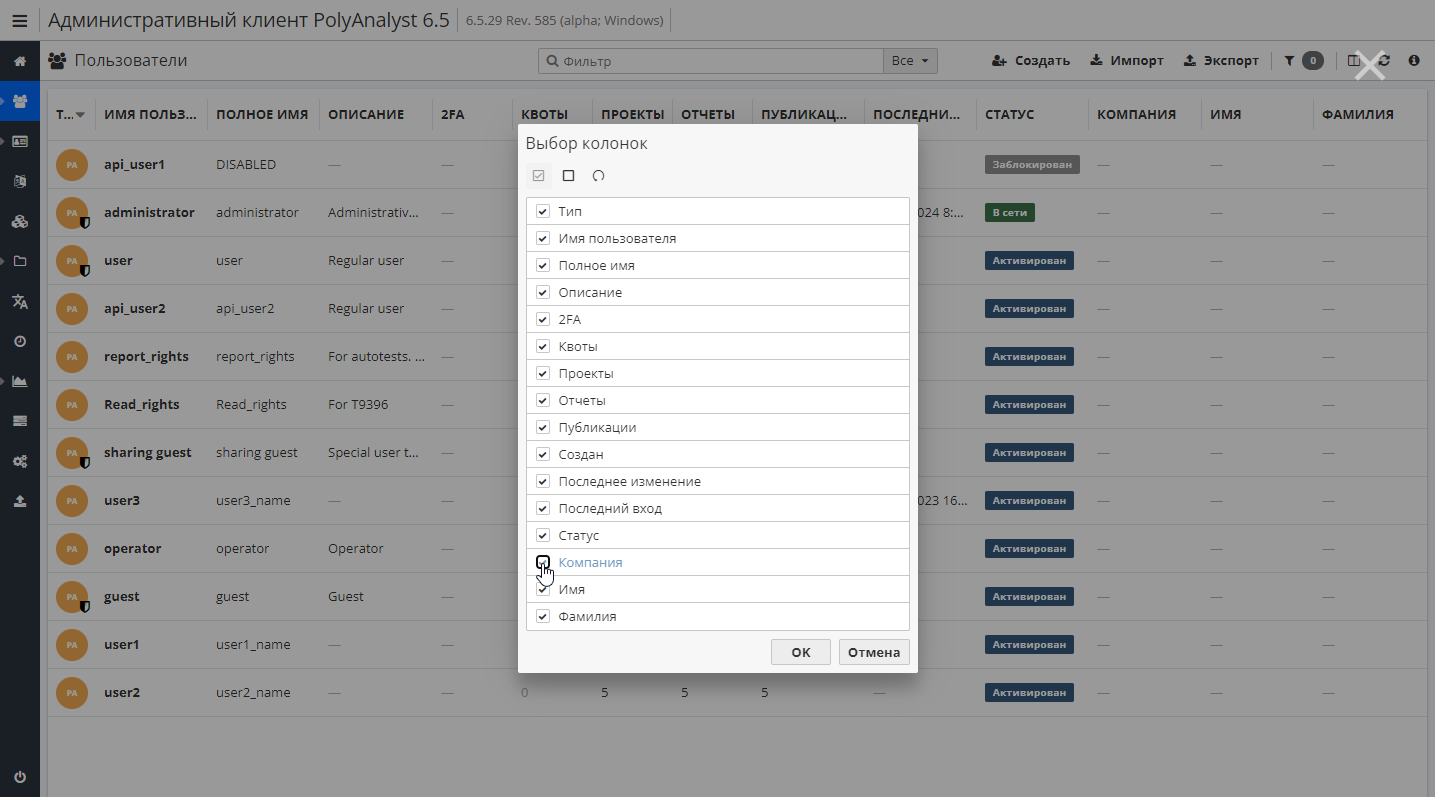Uncheck the Тип column checkbox
This screenshot has height=797, width=1435.
543,211
